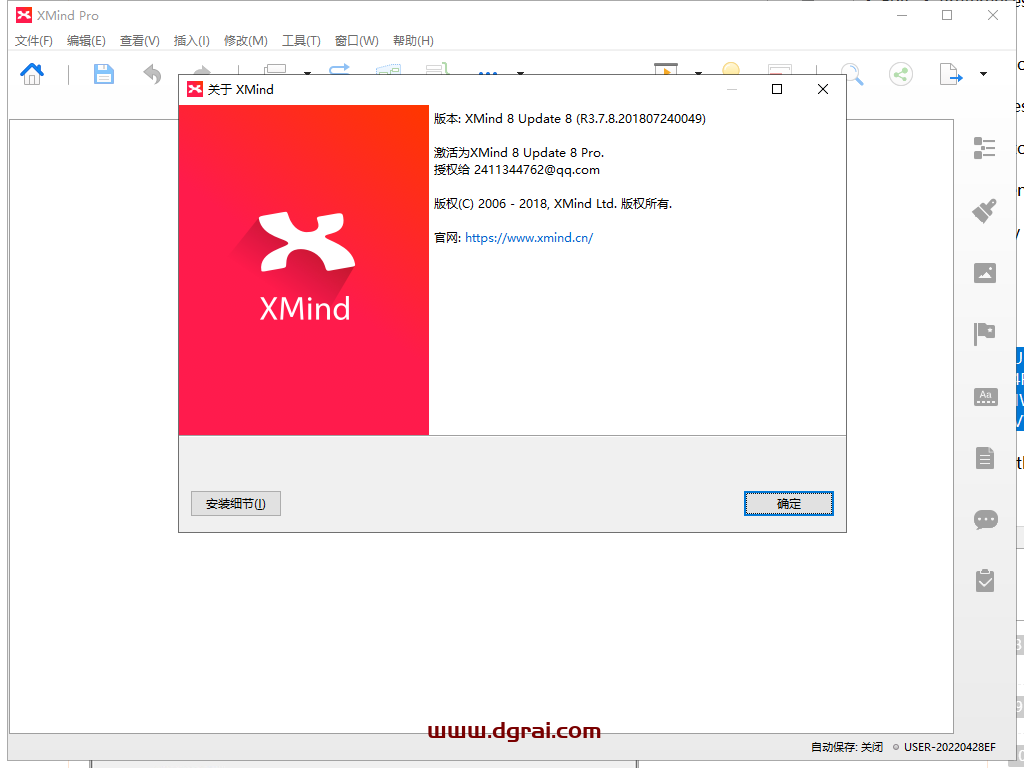
Task: Open the Notes panel icon
Action: [985, 458]
